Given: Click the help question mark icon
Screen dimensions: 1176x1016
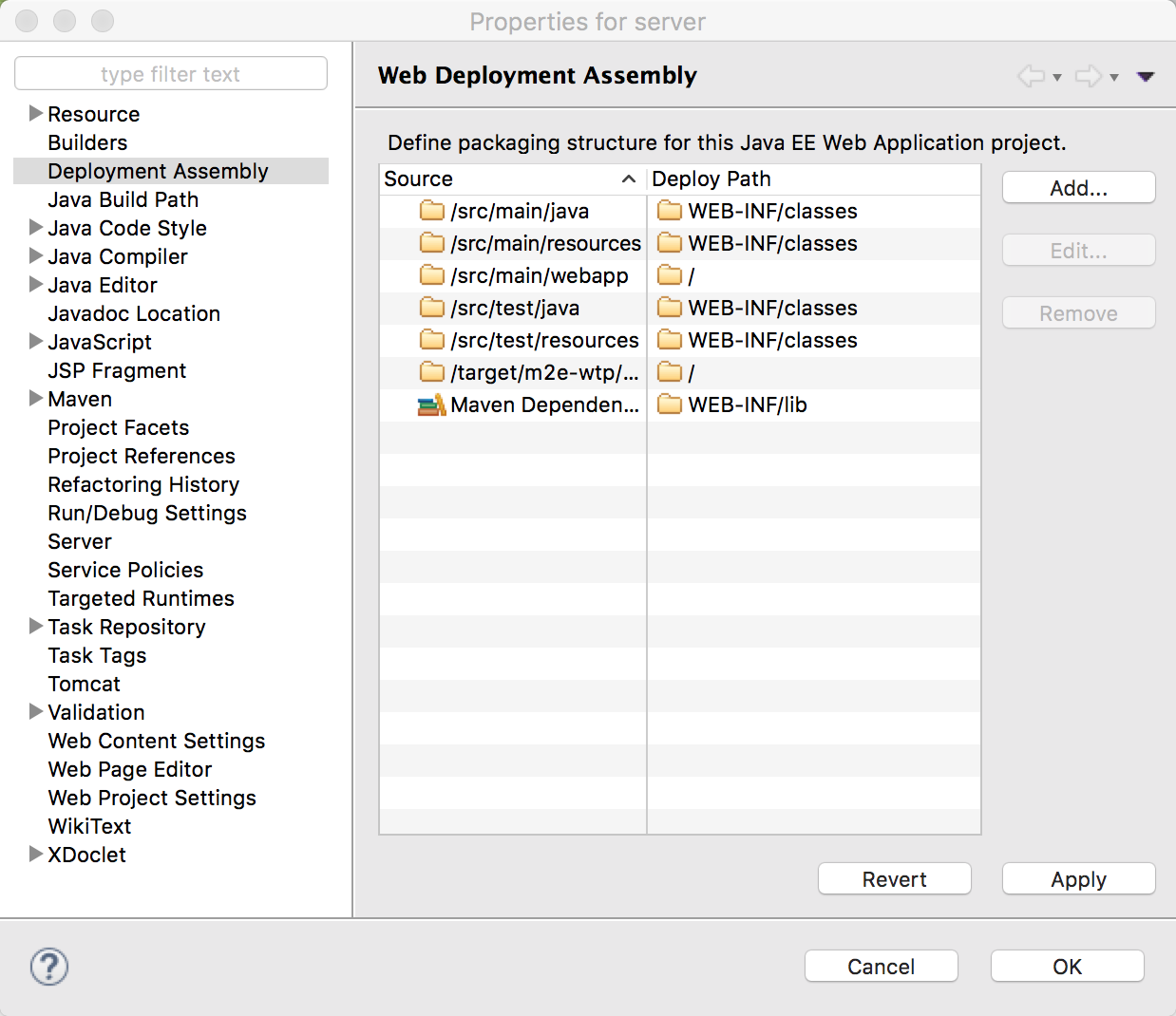Looking at the screenshot, I should coord(49,967).
